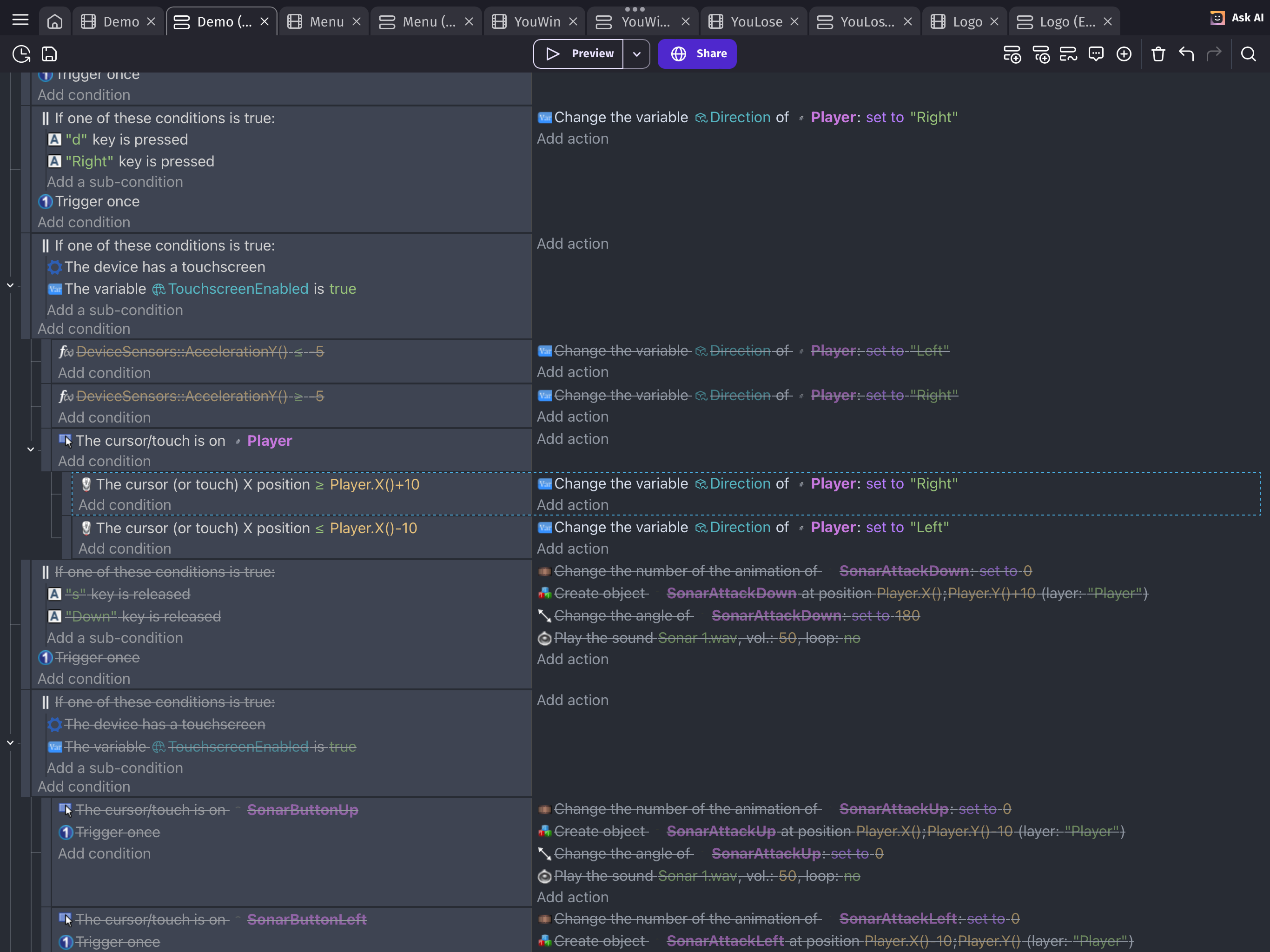The width and height of the screenshot is (1270, 952).
Task: Close the YouWin scene tab
Action: 572,22
